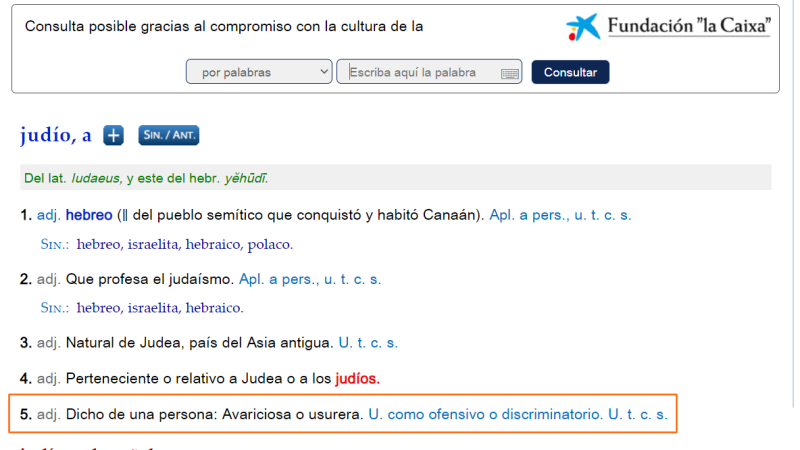Click the Fundación "la Caixa" text link
This screenshot has width=800, height=450.
tap(689, 26)
